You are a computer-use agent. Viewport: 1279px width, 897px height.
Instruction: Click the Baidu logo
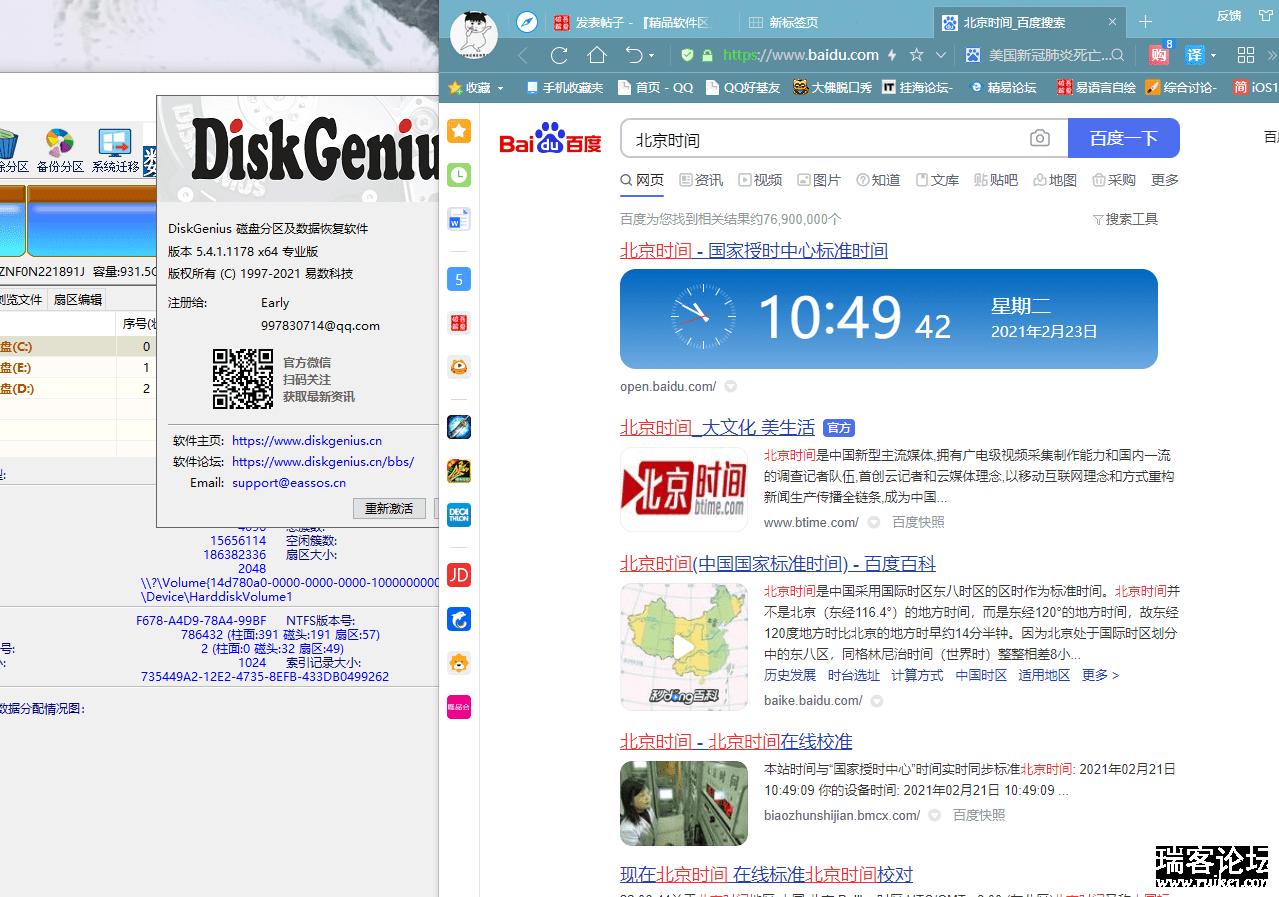click(x=550, y=139)
